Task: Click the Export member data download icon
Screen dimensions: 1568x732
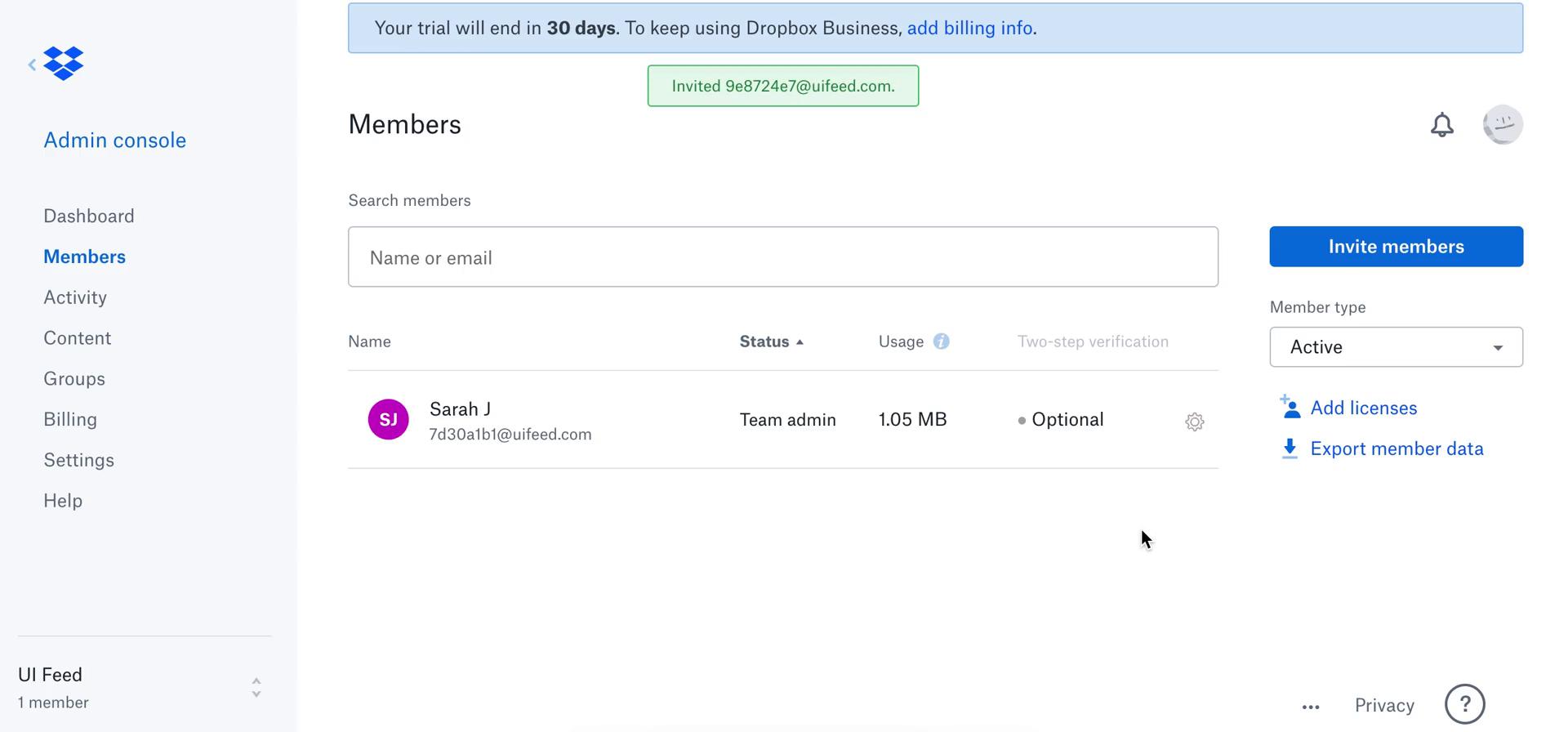Action: [1290, 449]
